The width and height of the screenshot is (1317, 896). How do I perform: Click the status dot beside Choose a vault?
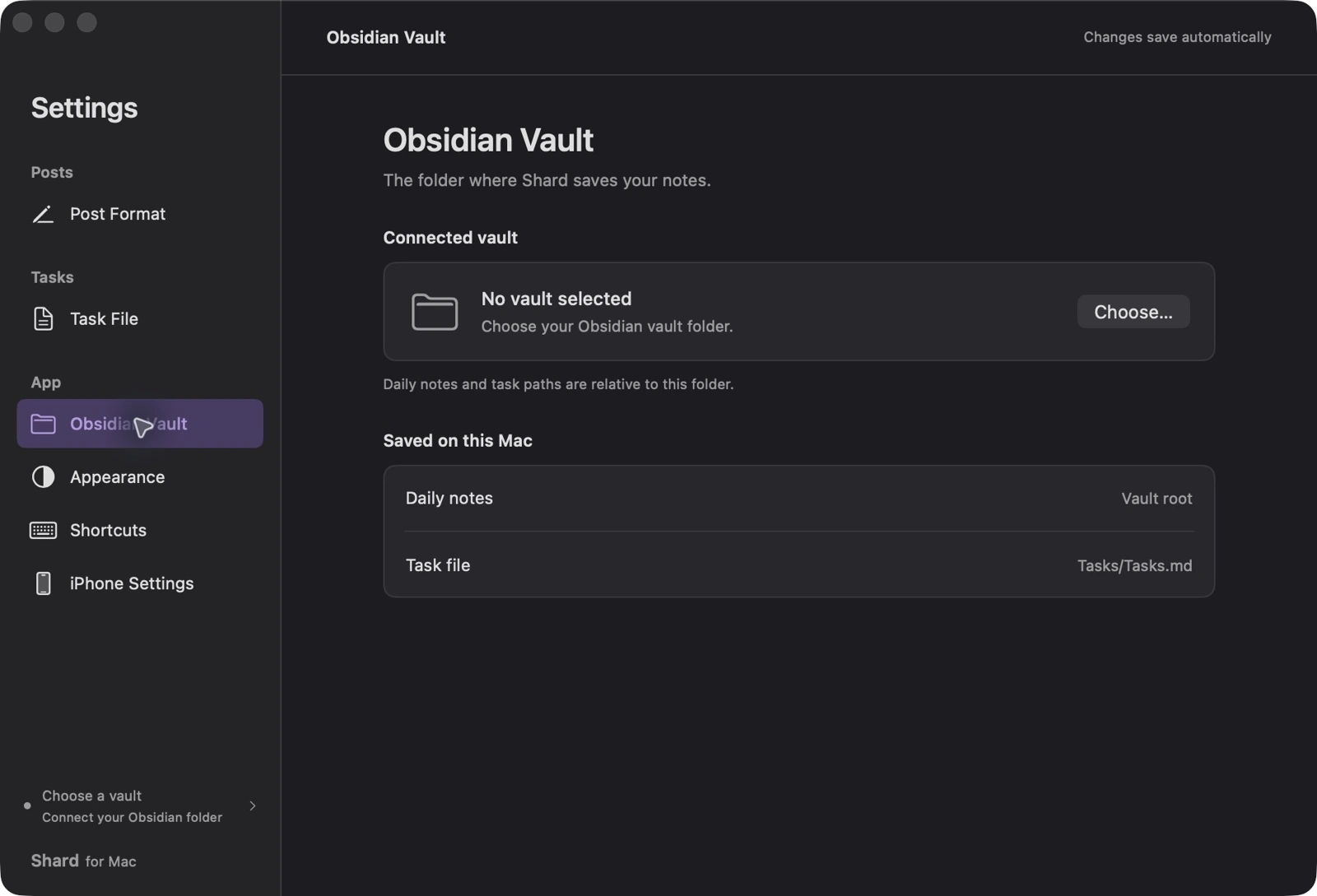[x=27, y=806]
